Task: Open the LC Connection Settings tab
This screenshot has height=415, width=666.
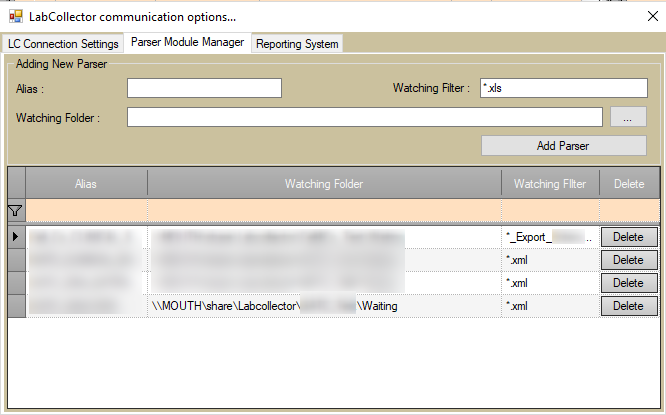Action: coord(63,44)
